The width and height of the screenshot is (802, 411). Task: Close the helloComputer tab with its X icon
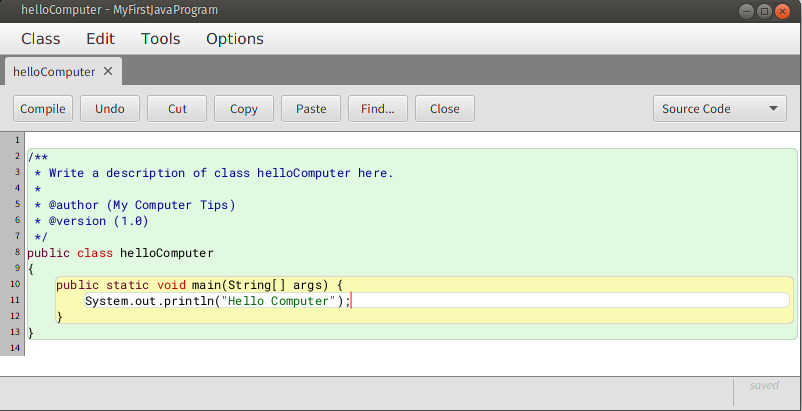click(x=108, y=72)
